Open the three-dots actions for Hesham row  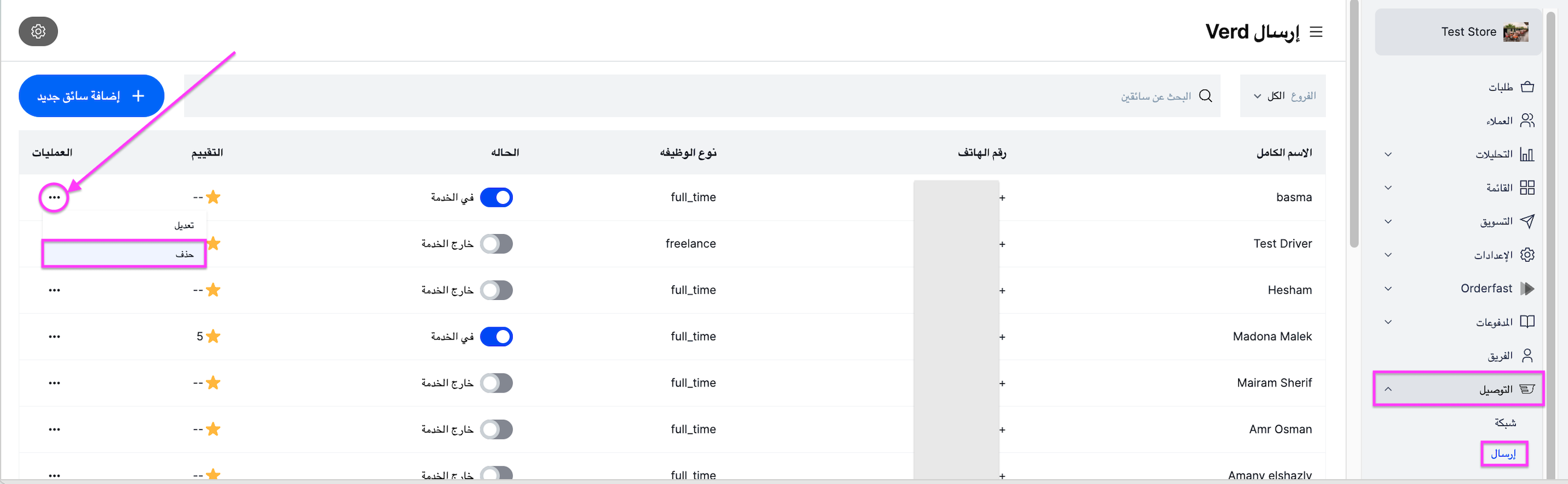[x=54, y=290]
